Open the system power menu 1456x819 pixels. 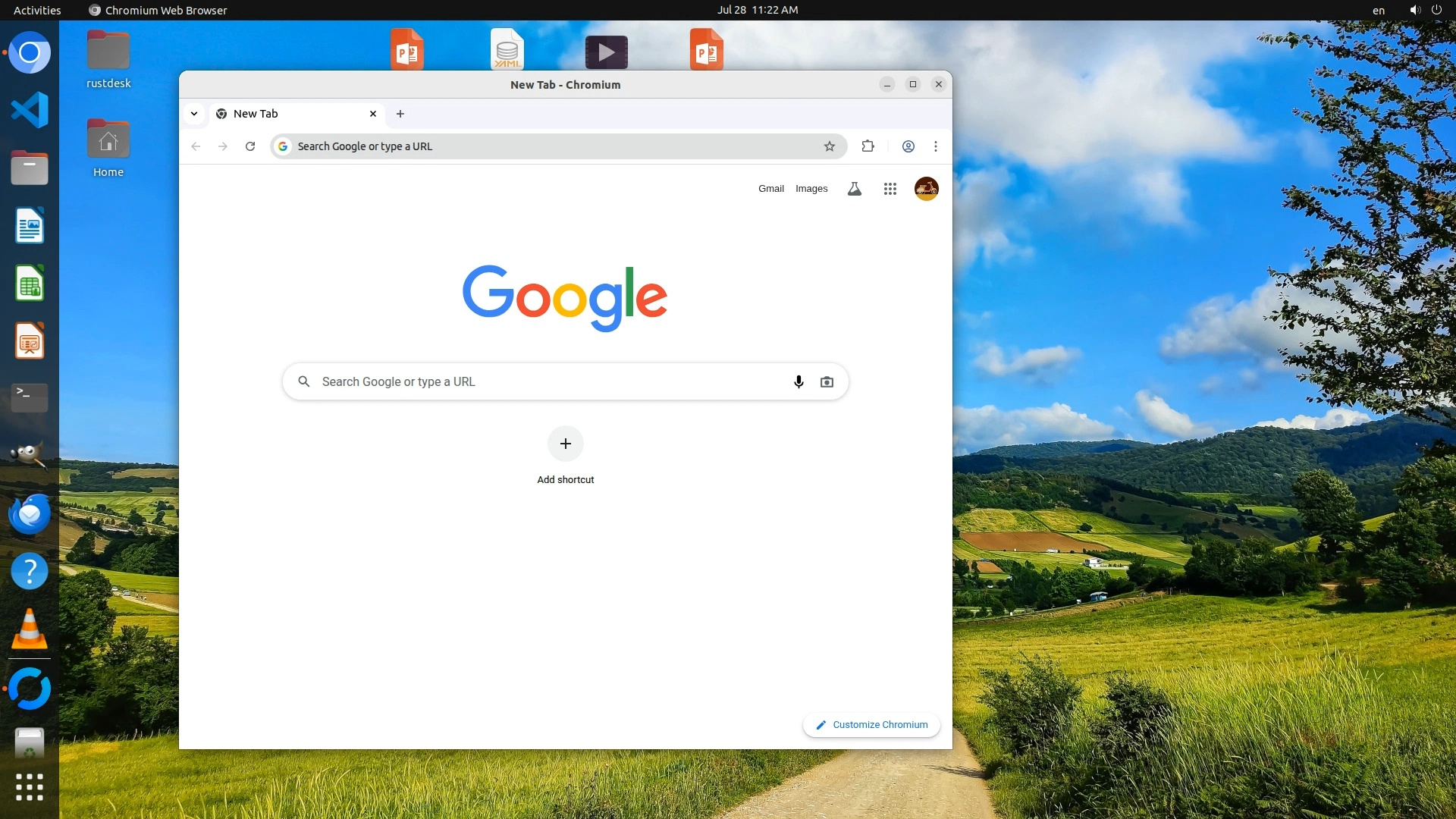tap(1436, 10)
